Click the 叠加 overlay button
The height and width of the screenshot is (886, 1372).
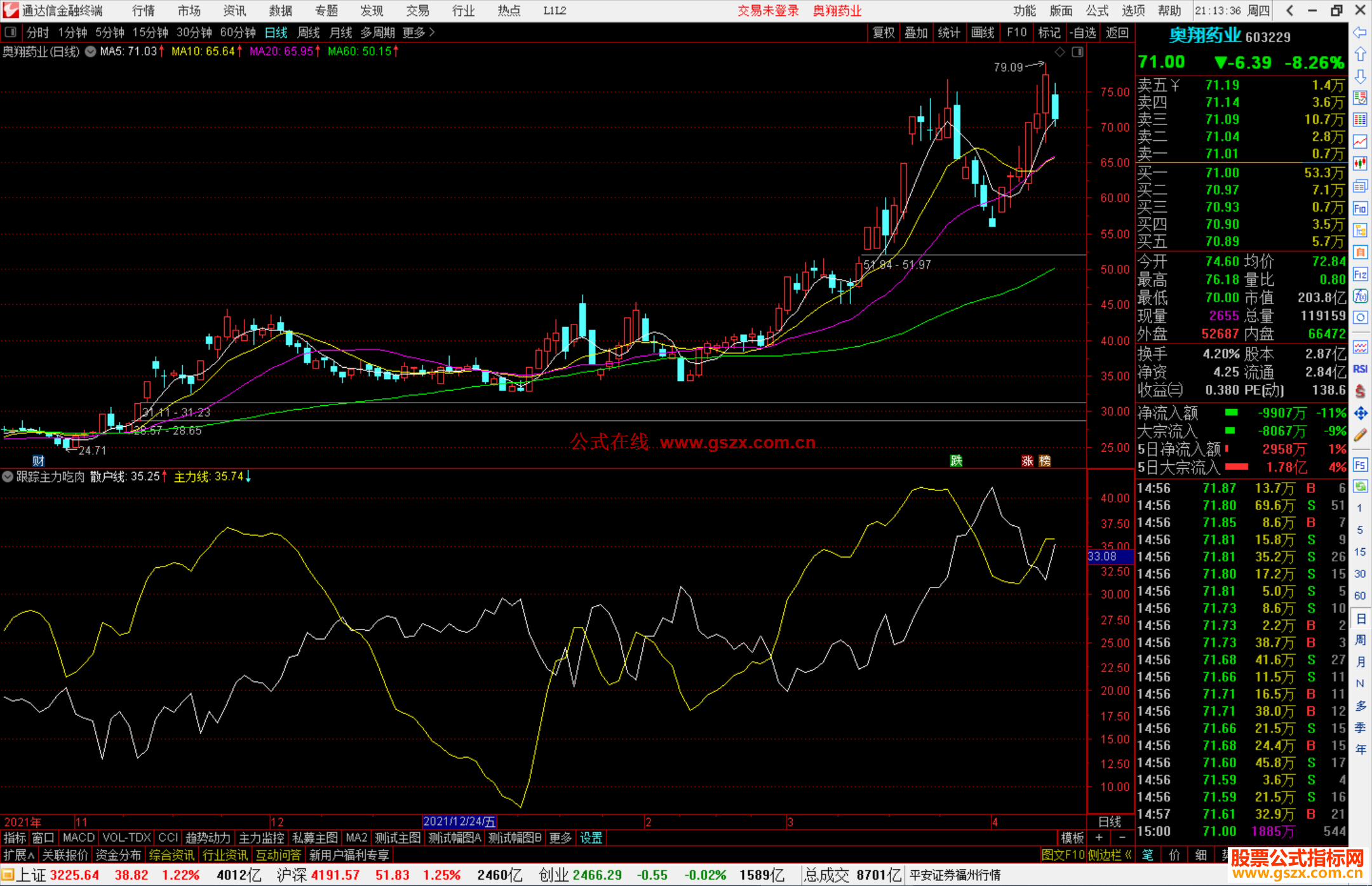click(x=916, y=32)
